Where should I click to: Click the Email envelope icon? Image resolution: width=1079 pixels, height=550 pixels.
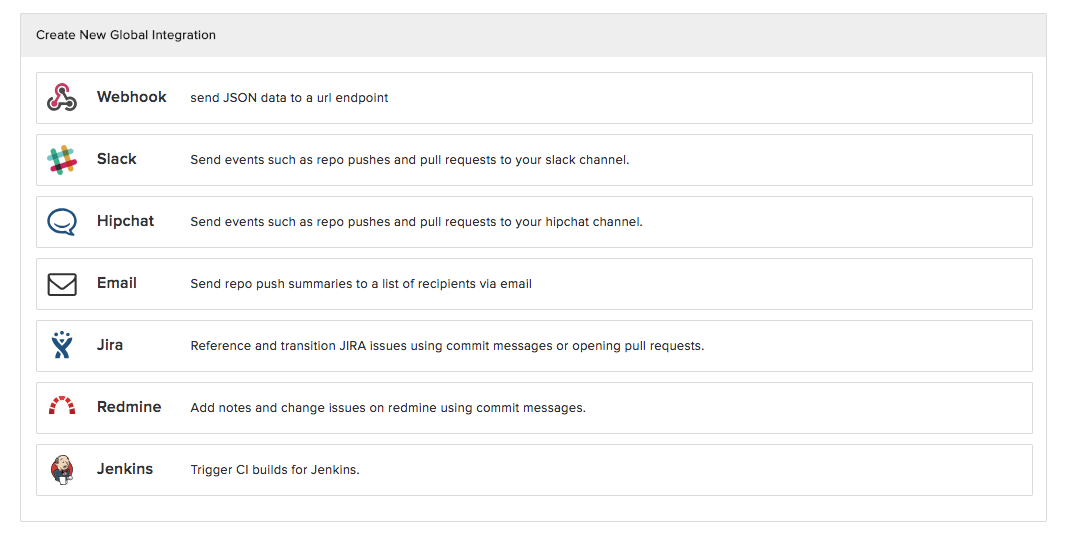(x=62, y=284)
